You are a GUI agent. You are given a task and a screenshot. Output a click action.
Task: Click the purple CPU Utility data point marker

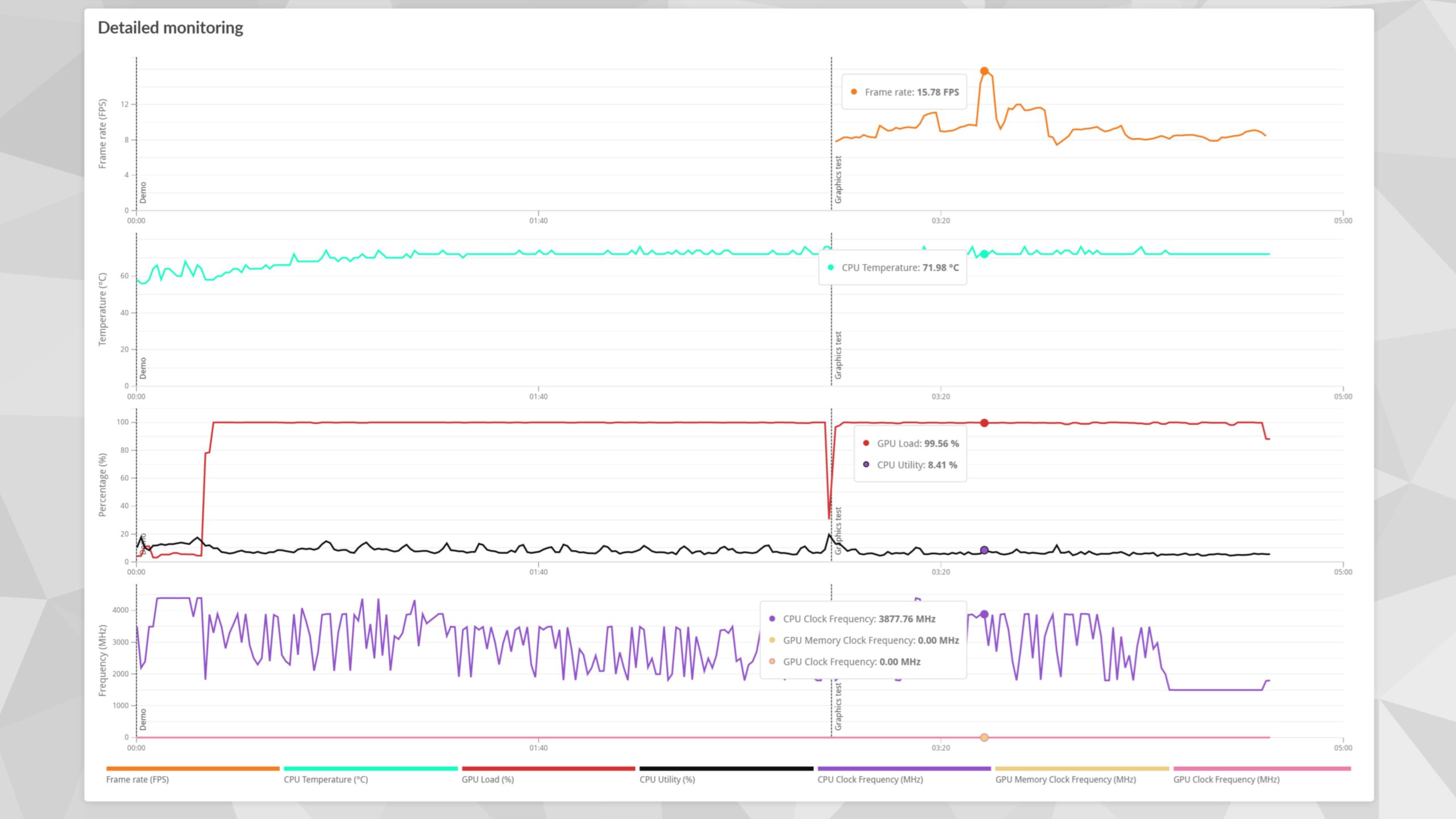coord(984,550)
